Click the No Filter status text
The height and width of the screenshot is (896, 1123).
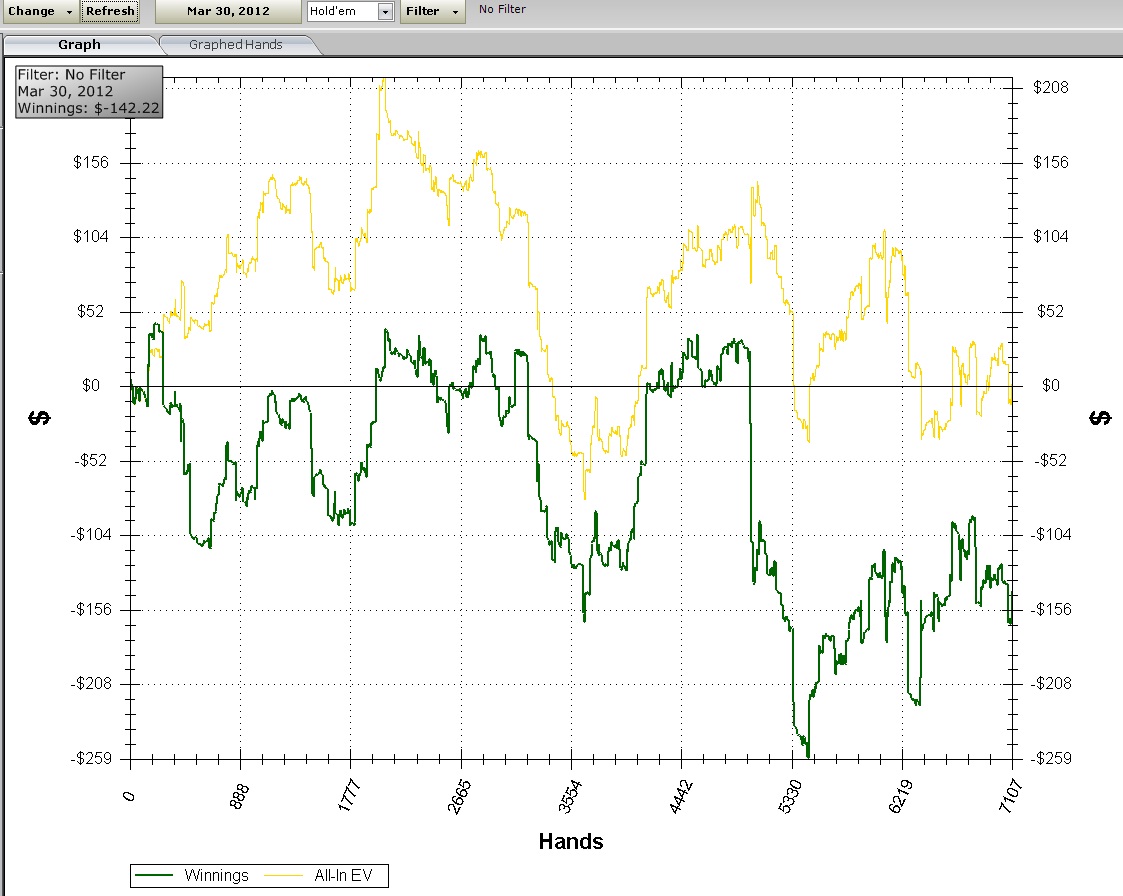(502, 9)
